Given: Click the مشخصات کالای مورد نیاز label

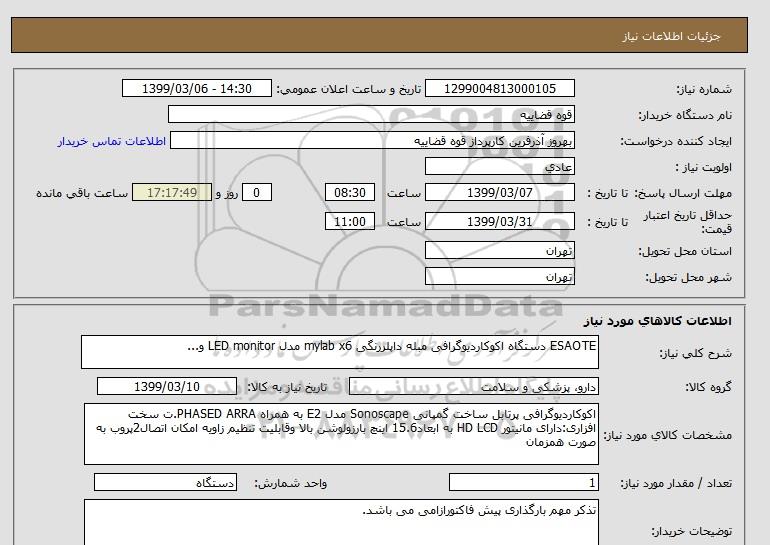Looking at the screenshot, I should 667,435.
